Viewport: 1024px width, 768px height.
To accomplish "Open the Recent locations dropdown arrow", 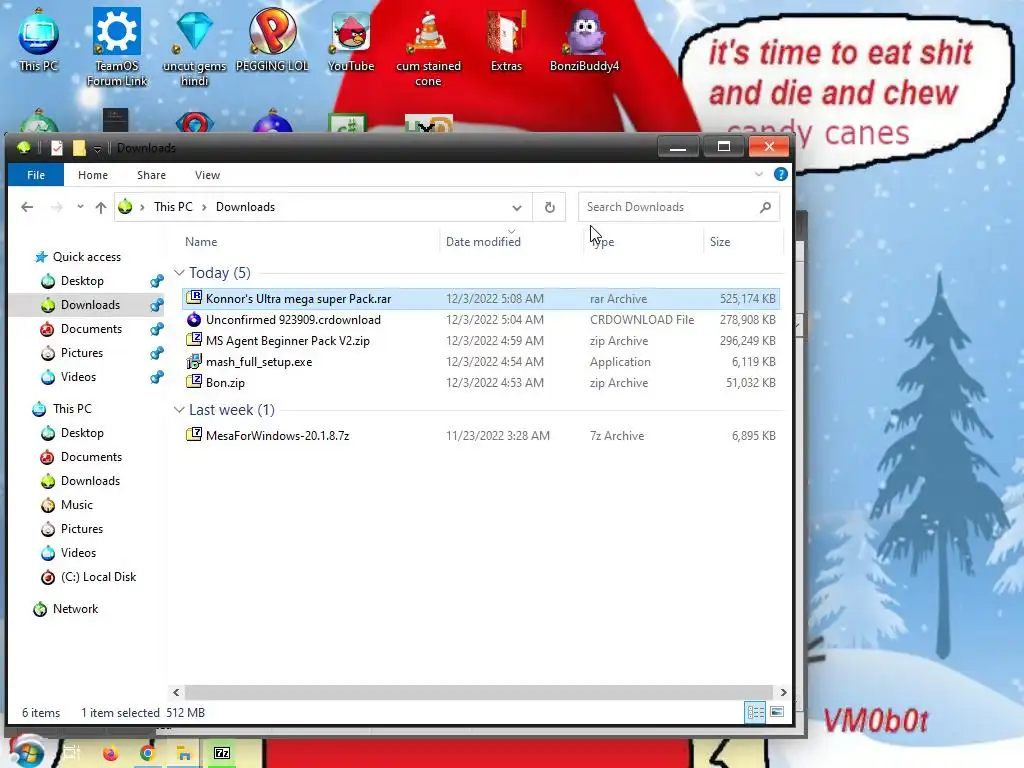I will (80, 207).
